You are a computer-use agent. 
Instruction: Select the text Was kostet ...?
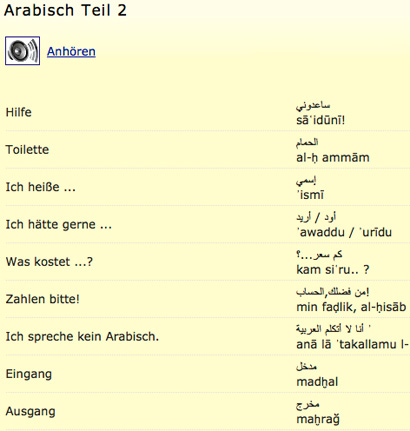pyautogui.click(x=49, y=262)
